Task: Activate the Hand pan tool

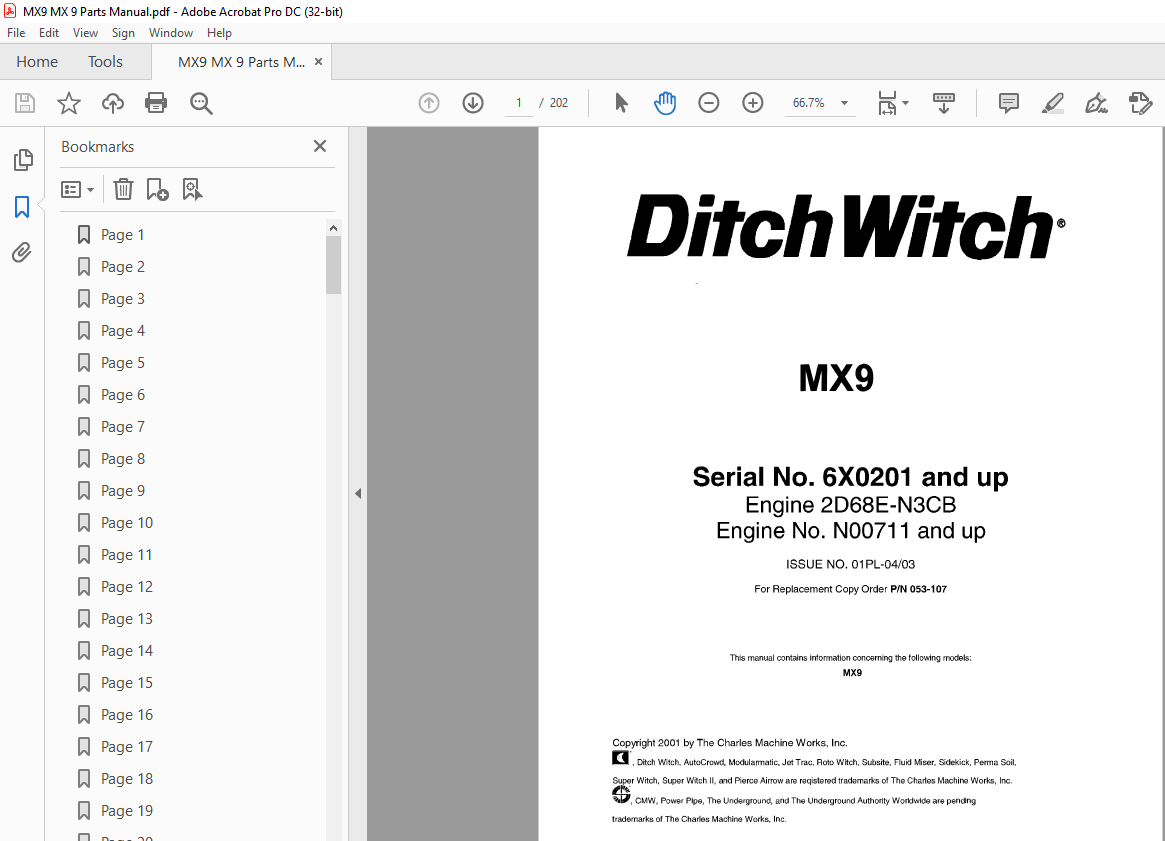Action: coord(665,103)
